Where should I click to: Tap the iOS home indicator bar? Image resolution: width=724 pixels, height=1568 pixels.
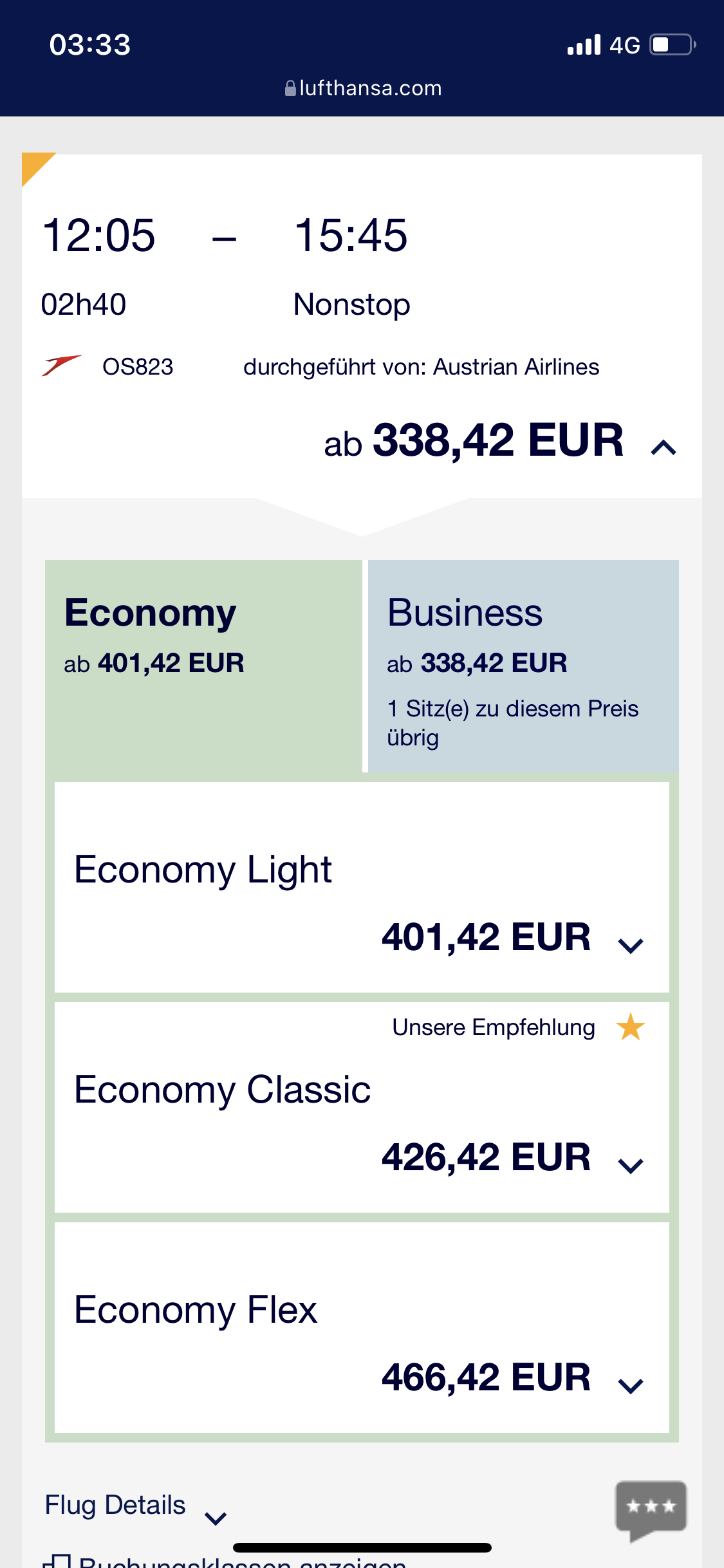pyautogui.click(x=362, y=1547)
